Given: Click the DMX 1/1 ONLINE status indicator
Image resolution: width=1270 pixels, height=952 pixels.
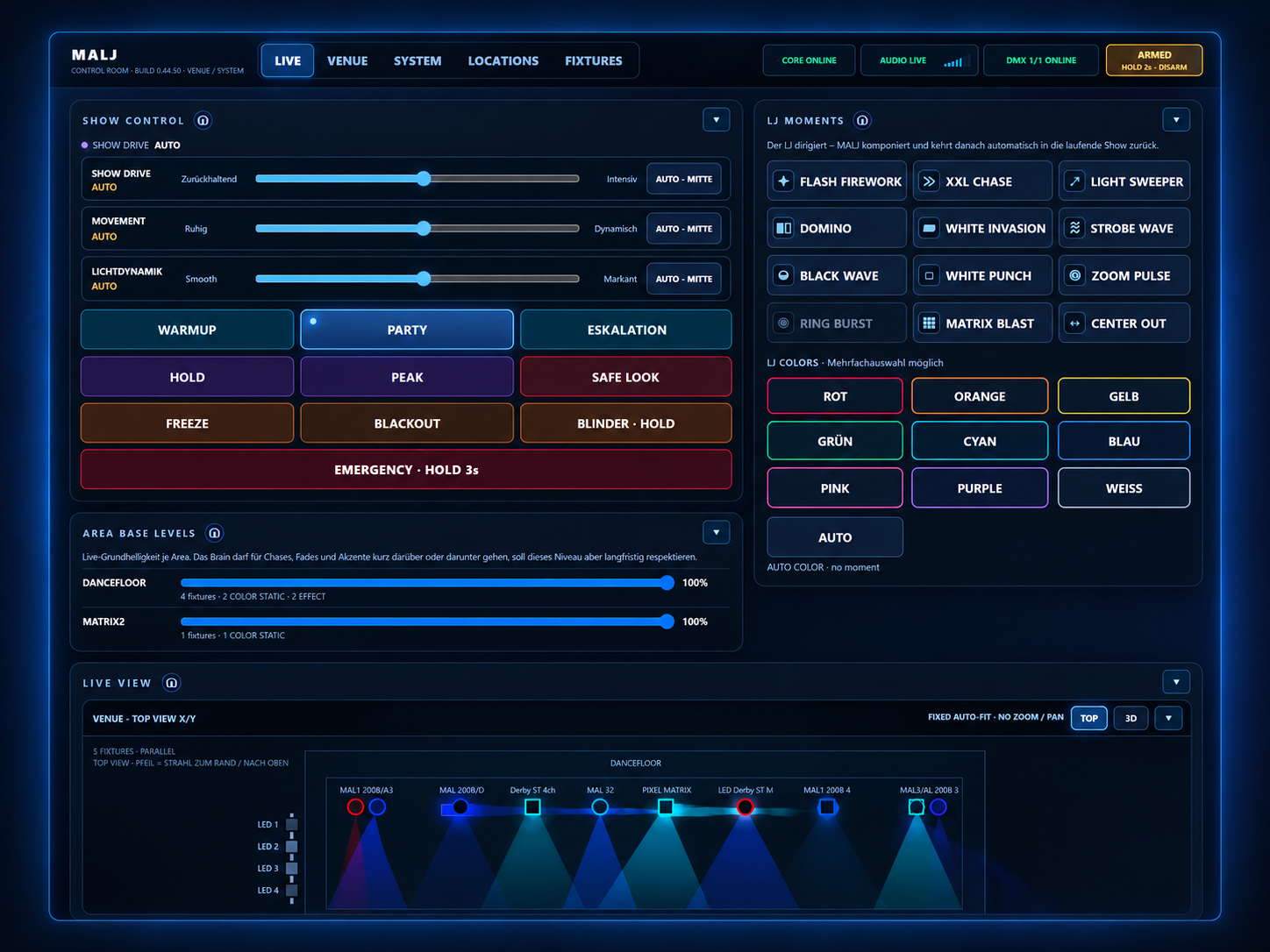Looking at the screenshot, I should [1041, 60].
